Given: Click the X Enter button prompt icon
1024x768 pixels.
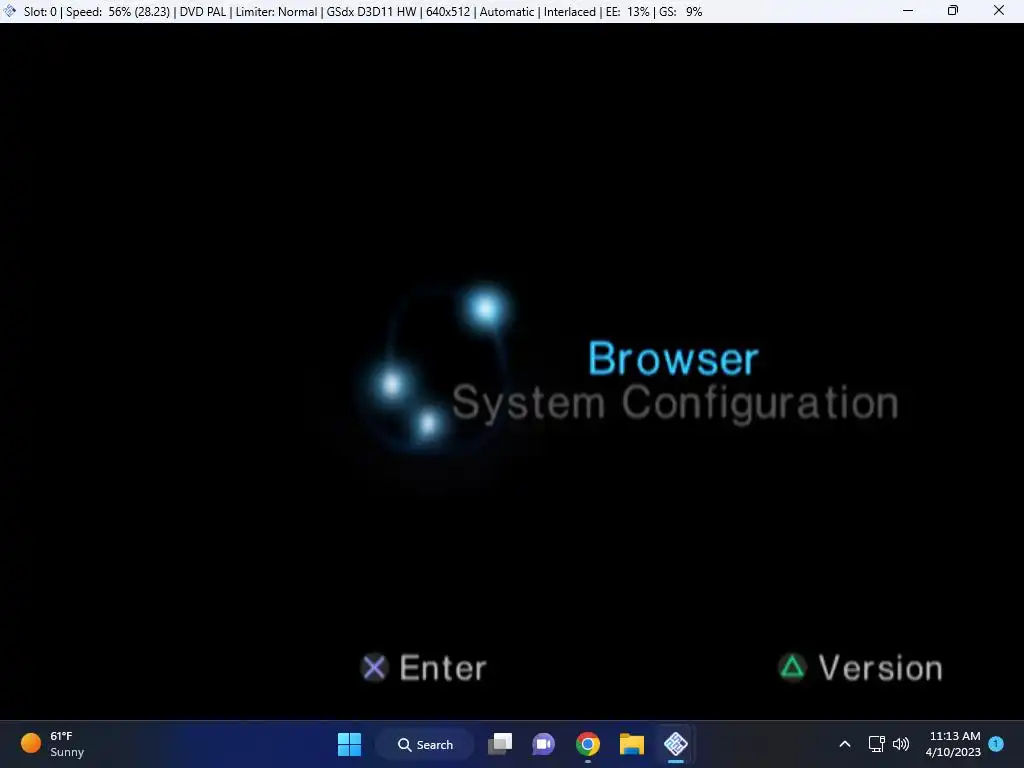Looking at the screenshot, I should tap(374, 667).
